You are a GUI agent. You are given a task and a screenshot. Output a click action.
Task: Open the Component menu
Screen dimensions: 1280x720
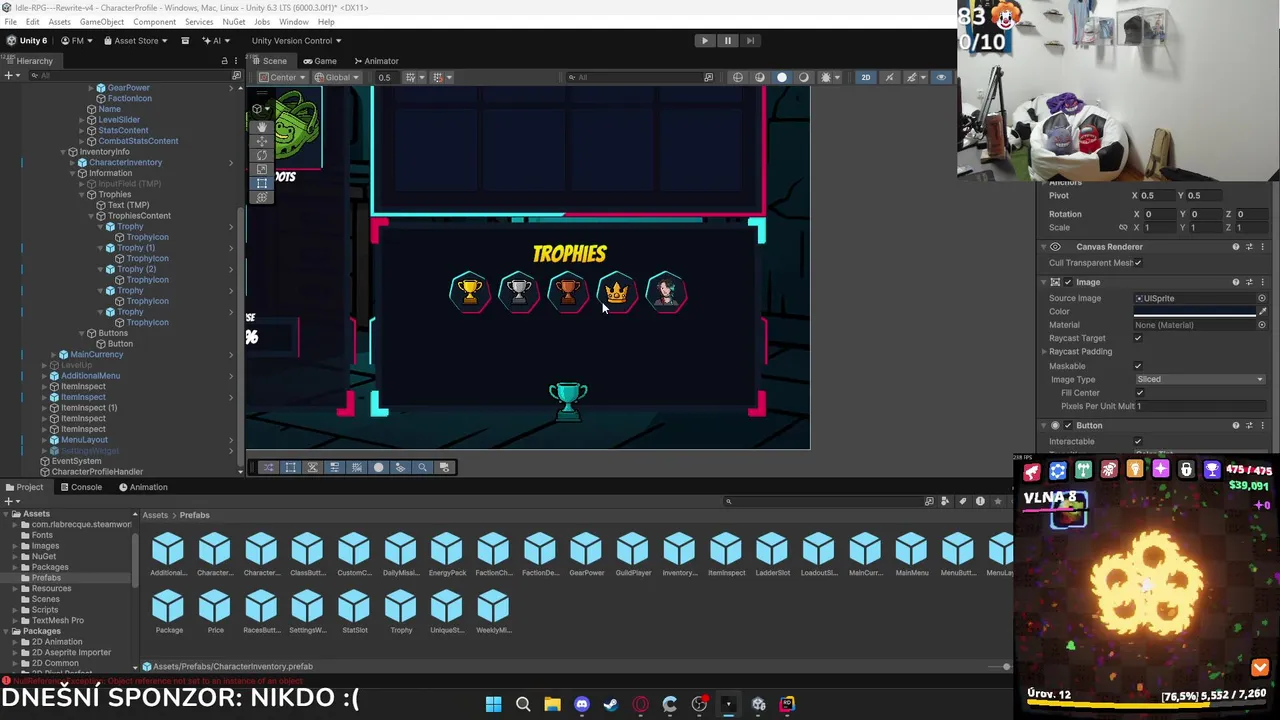pyautogui.click(x=154, y=22)
